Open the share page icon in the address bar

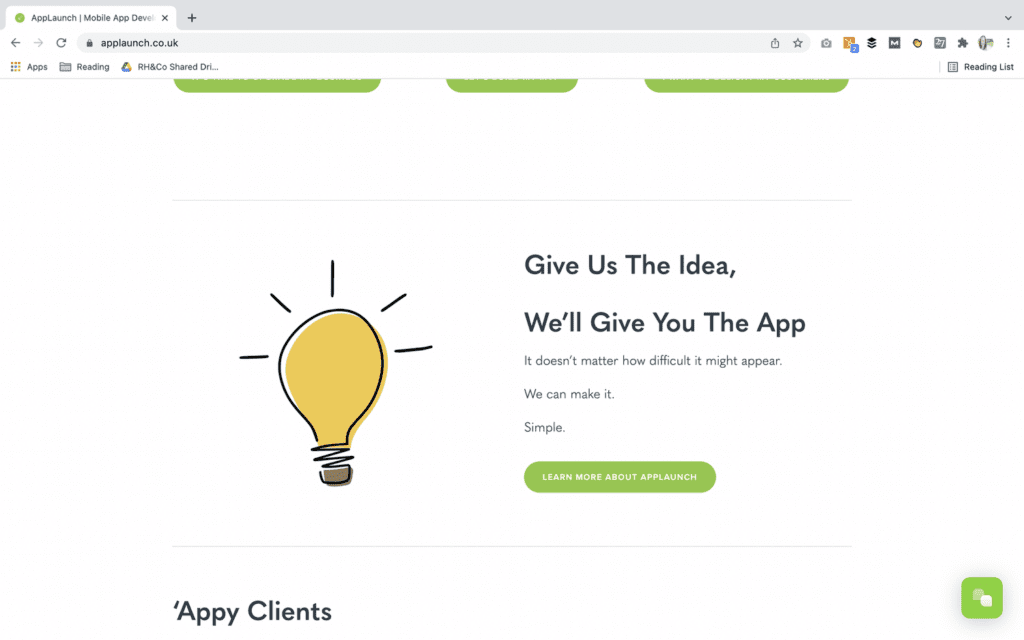tap(775, 43)
